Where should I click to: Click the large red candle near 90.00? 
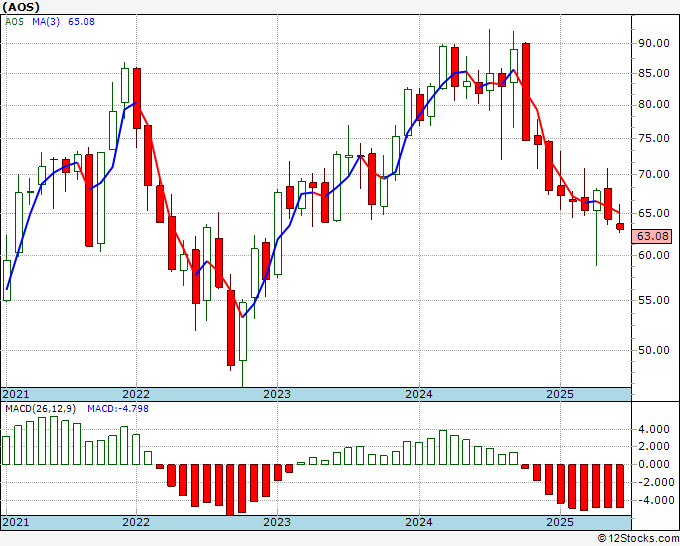pyautogui.click(x=526, y=92)
